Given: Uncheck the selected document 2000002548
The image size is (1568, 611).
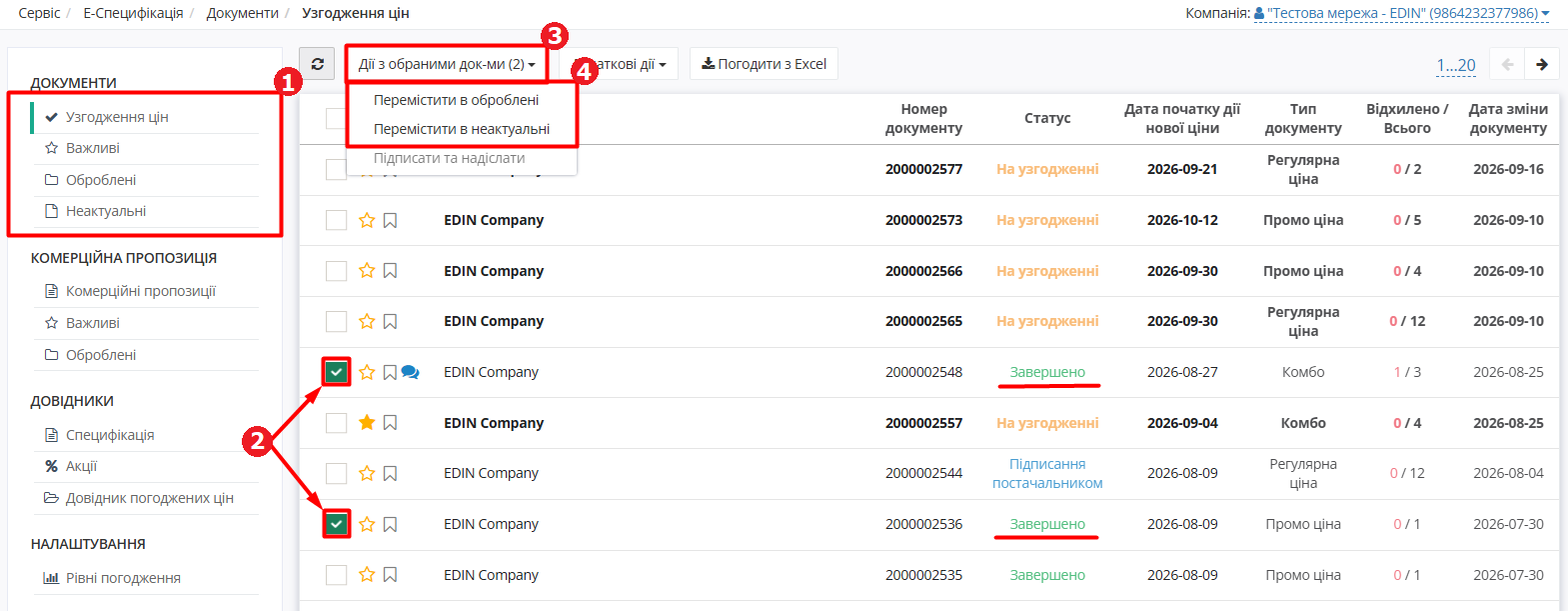Looking at the screenshot, I should point(336,372).
